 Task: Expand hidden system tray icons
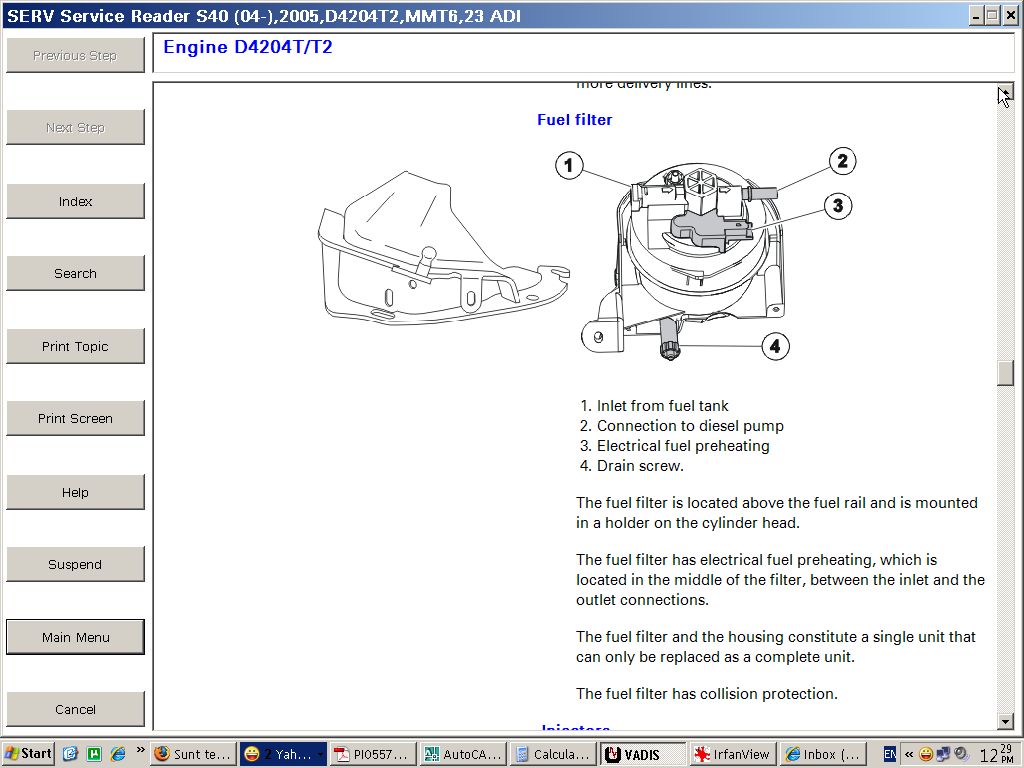908,754
